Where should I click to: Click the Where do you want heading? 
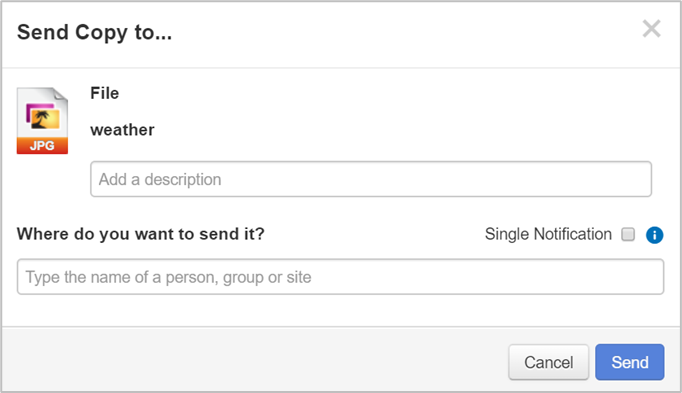click(140, 234)
